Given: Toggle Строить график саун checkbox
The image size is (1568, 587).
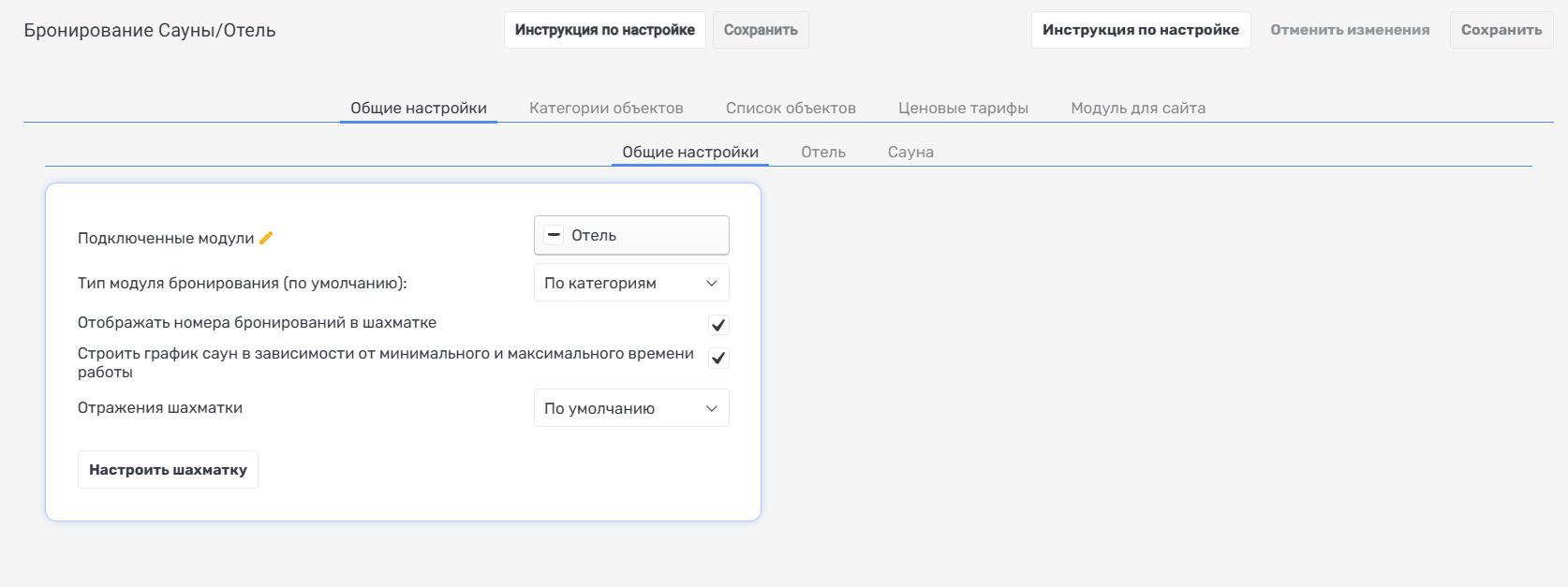Looking at the screenshot, I should click(718, 358).
